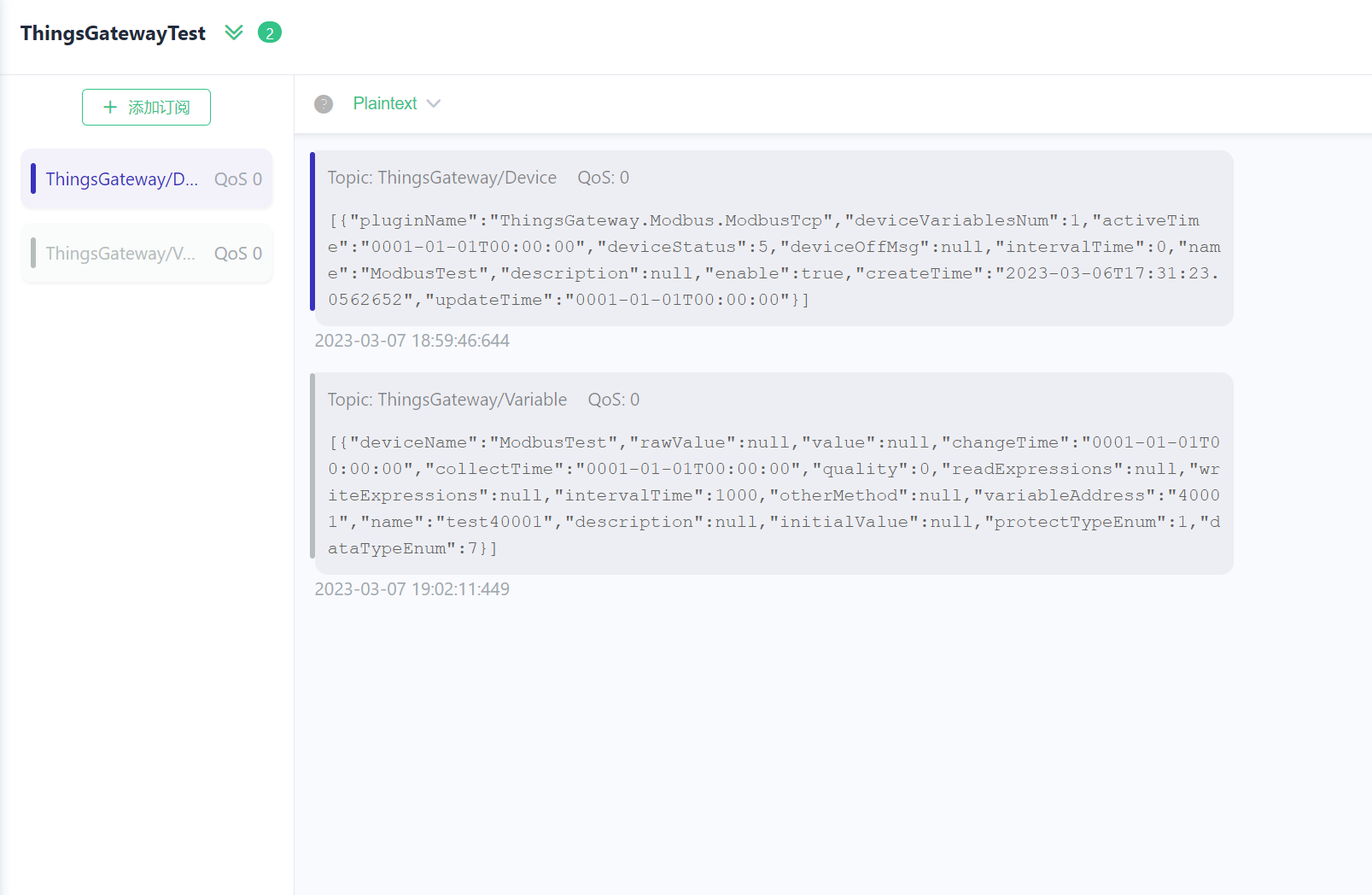Click QoS 0 on the ThingsGateway/D... subscription
The image size is (1372, 895).
[238, 179]
